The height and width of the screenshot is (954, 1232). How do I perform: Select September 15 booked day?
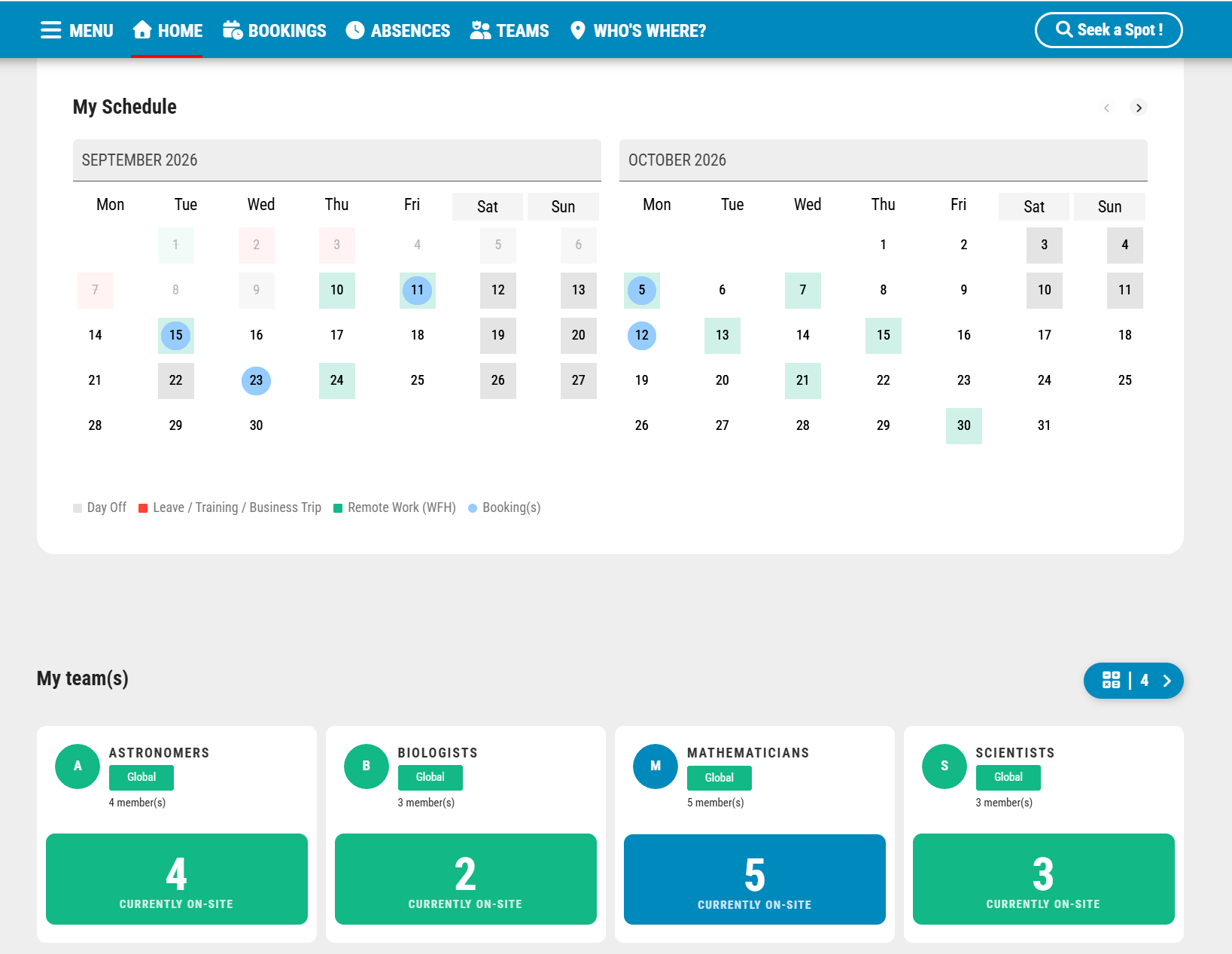point(176,336)
